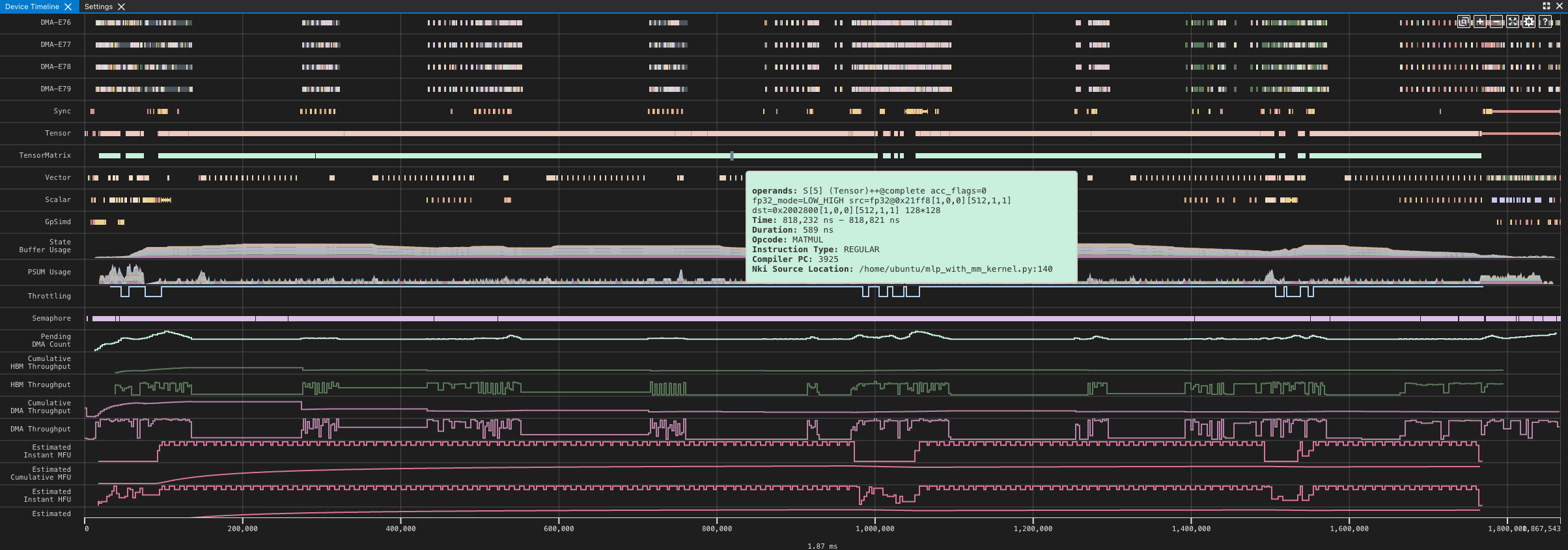Click the 400,000 tick on time axis
Viewport: 1568px width, 550px height.
pyautogui.click(x=400, y=528)
